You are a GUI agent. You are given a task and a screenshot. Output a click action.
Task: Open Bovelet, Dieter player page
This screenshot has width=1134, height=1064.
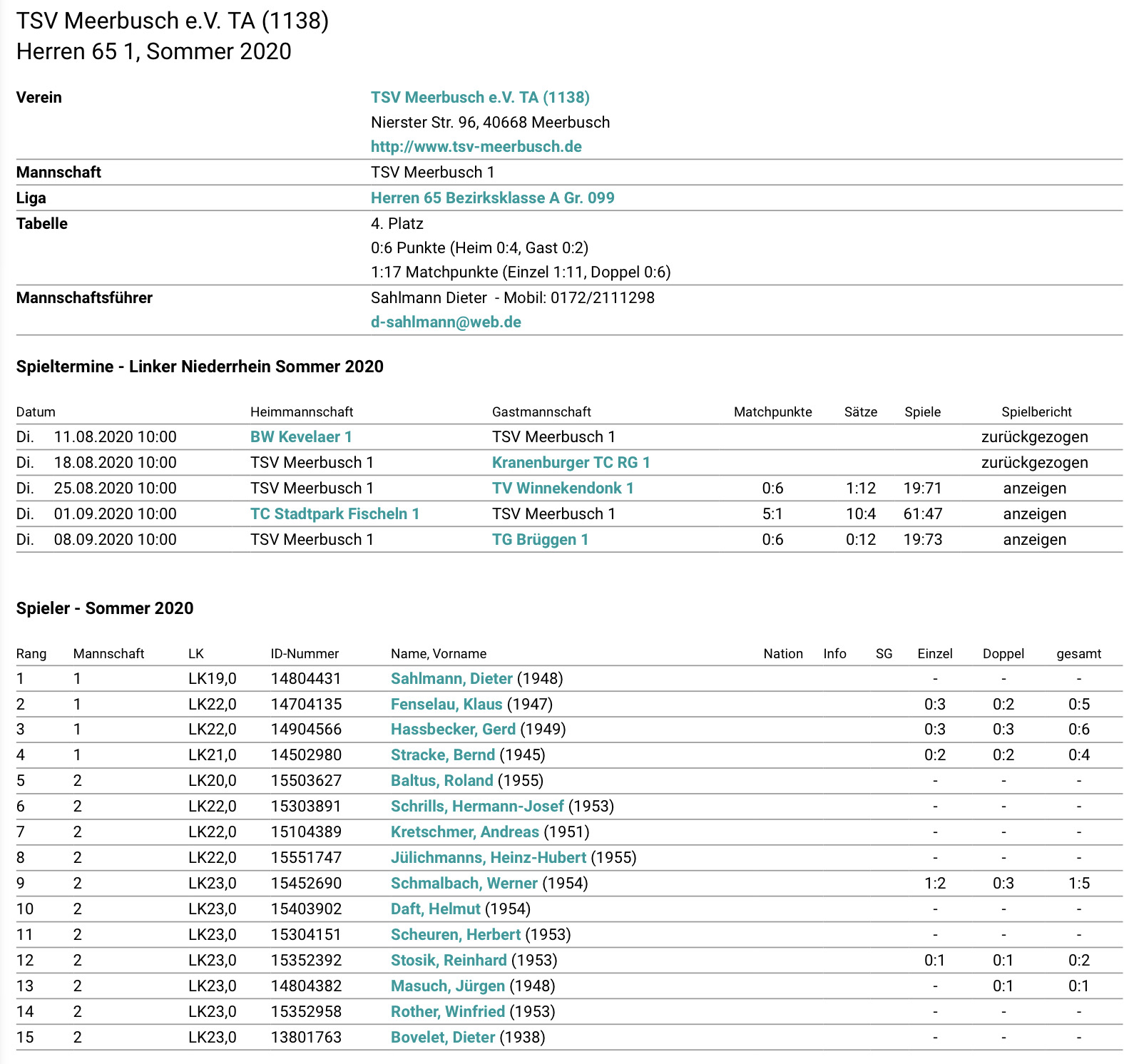tap(442, 1037)
